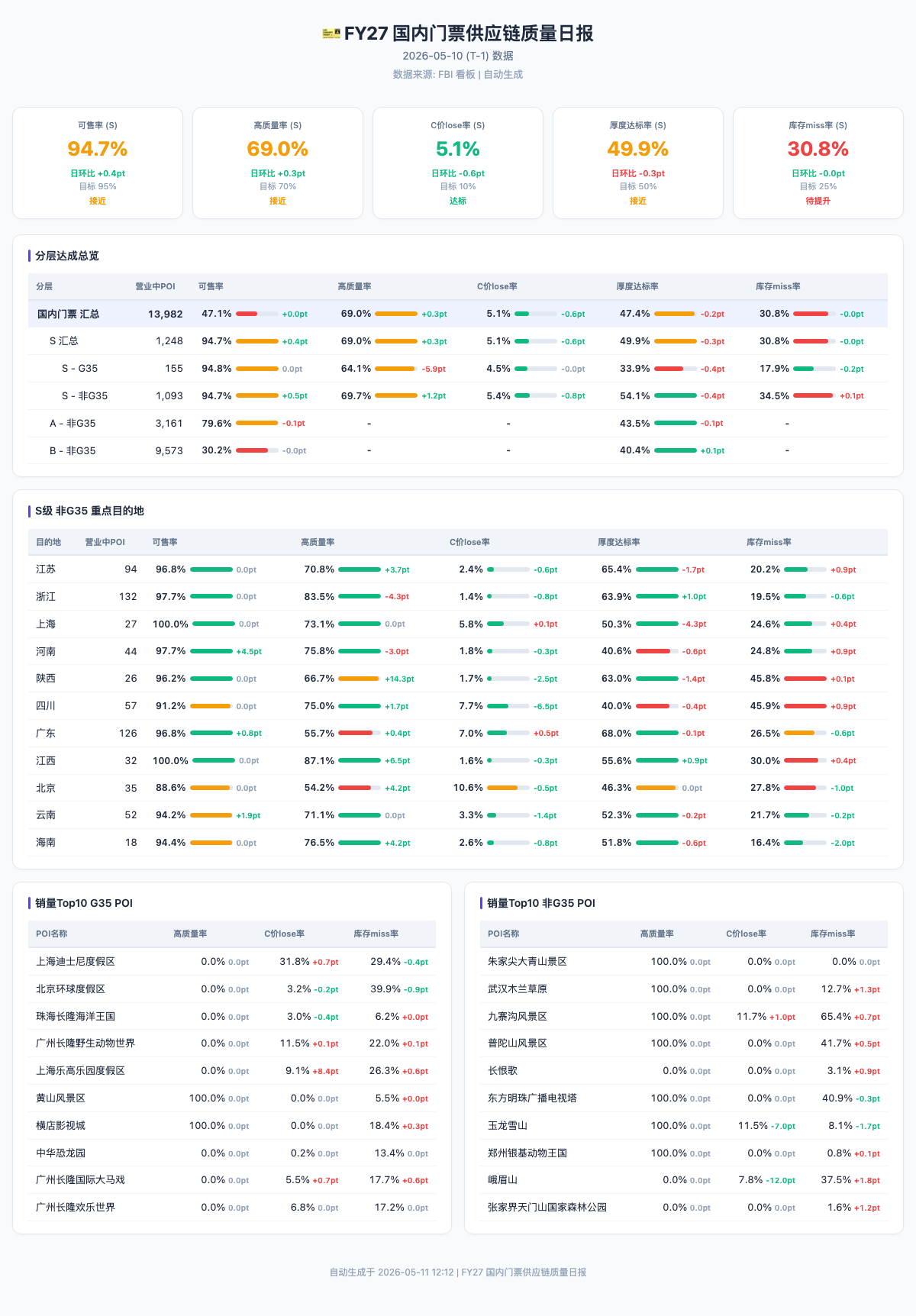Screen dimensions: 916x1316
Task: Click the 分层 column header
Action: (x=44, y=287)
